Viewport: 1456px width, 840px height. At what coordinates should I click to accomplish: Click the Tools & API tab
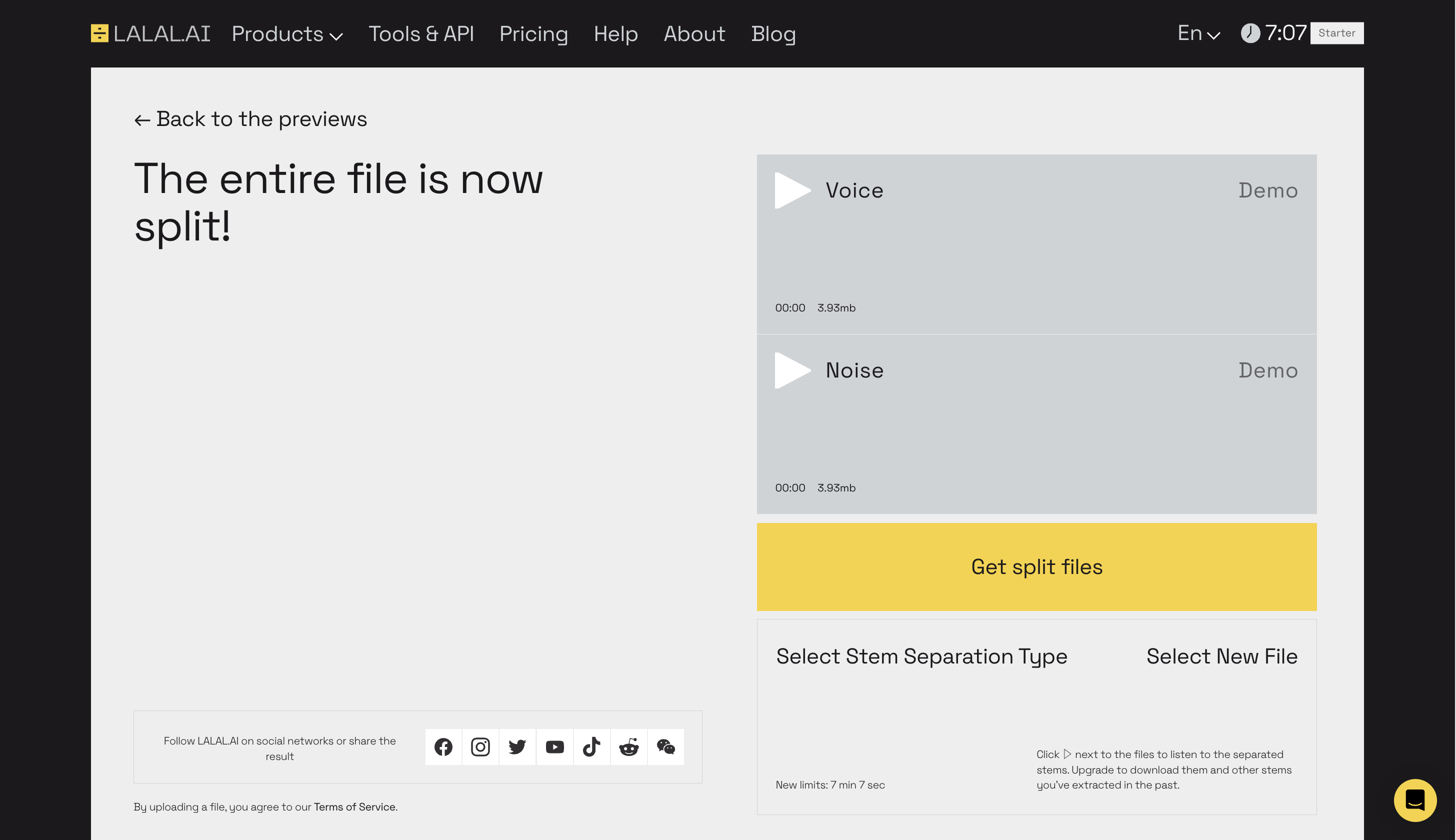pyautogui.click(x=421, y=34)
